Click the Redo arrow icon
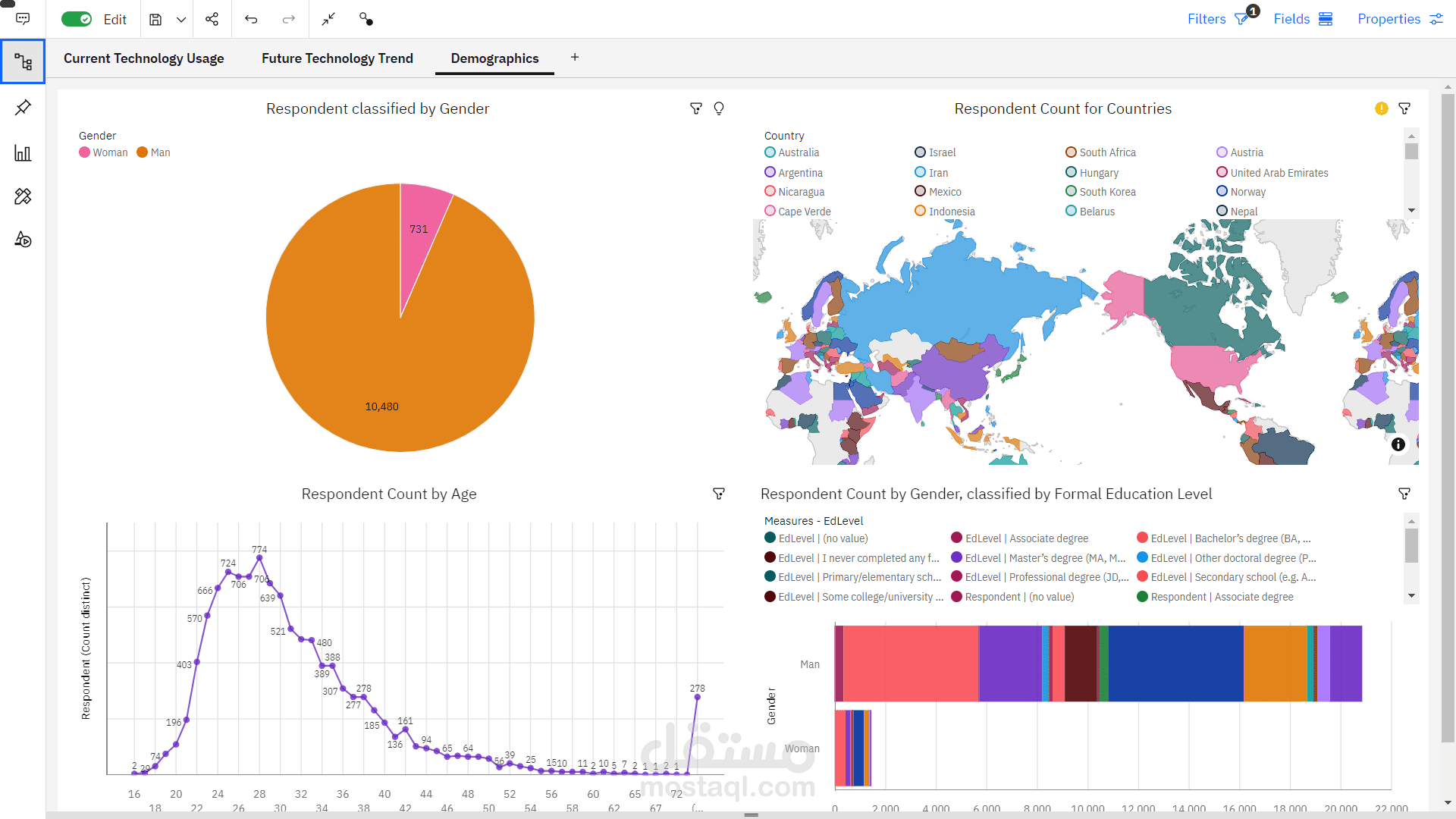The image size is (1456, 819). click(x=289, y=19)
